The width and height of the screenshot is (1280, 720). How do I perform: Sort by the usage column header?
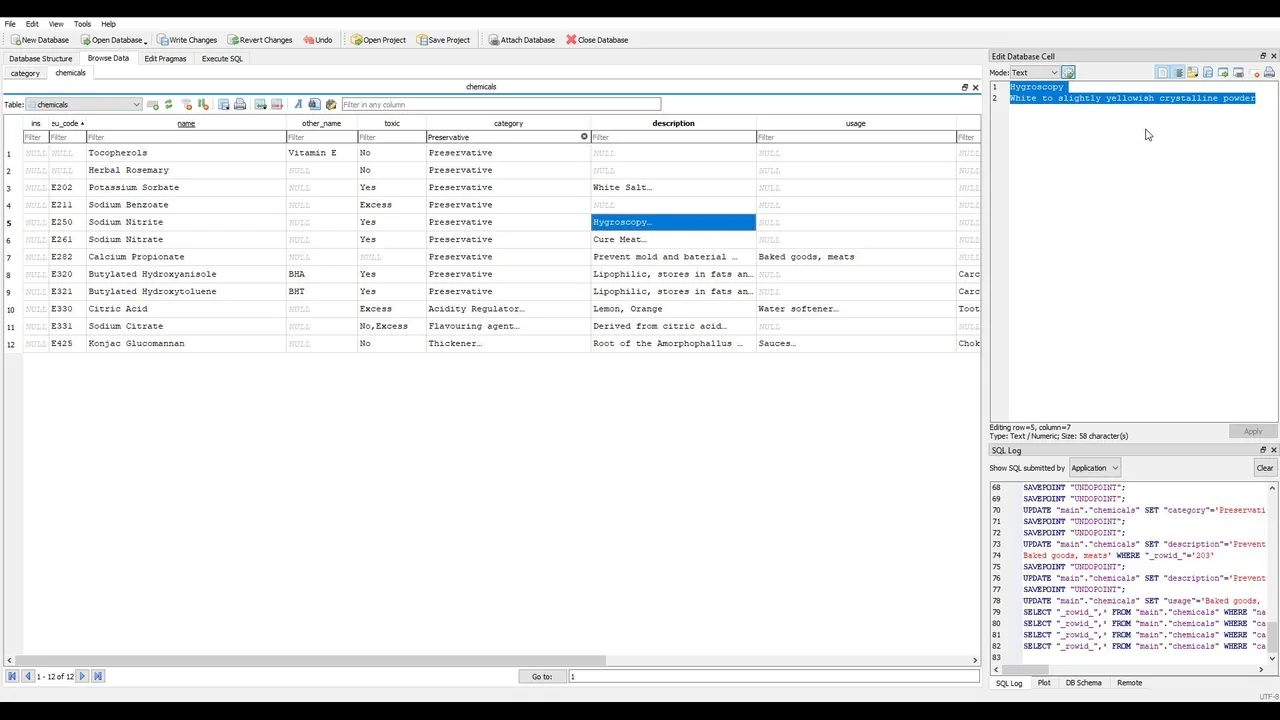pyautogui.click(x=856, y=123)
